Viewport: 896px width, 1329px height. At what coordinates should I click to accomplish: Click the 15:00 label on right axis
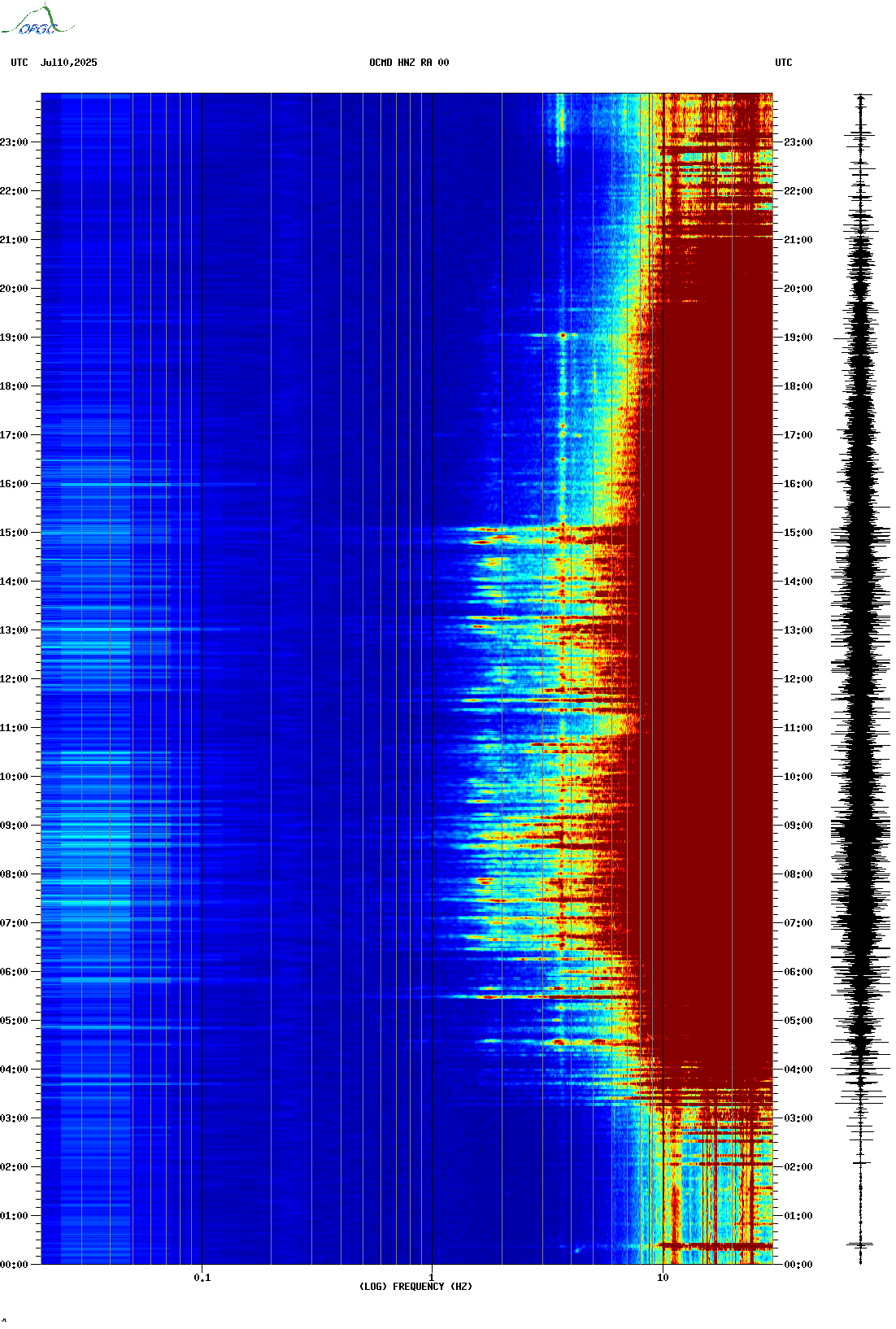pos(798,533)
